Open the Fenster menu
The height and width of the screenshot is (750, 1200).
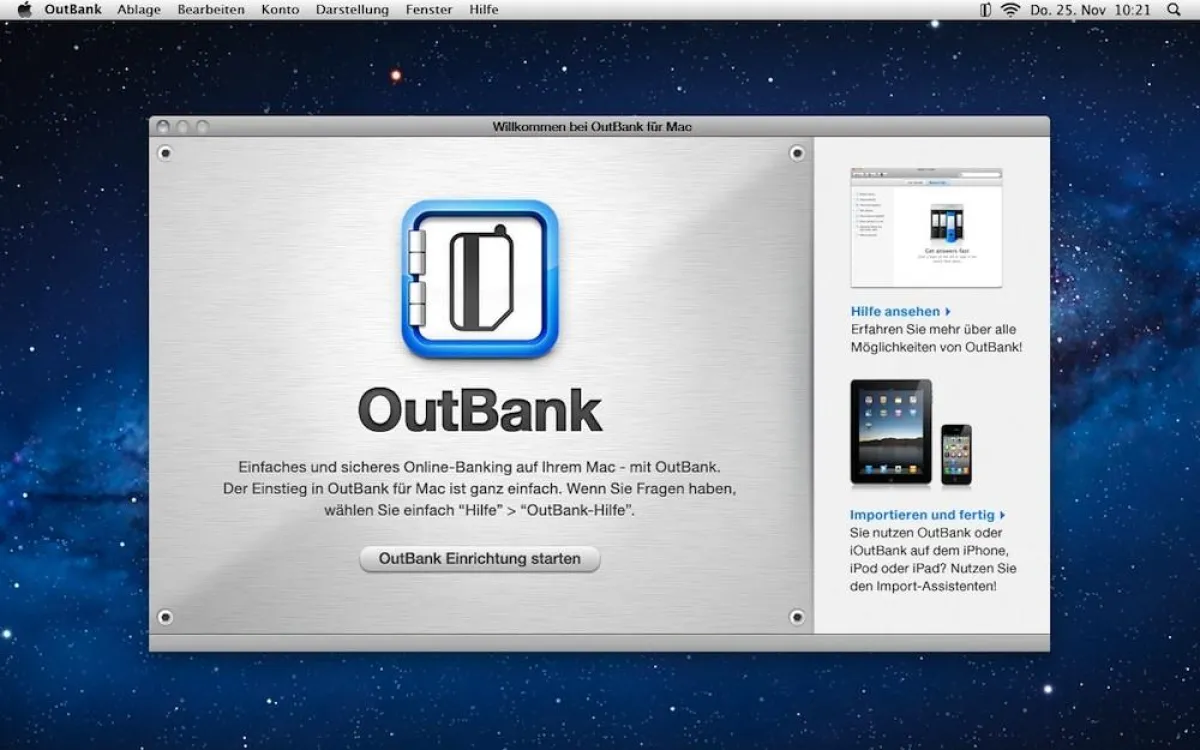point(428,9)
